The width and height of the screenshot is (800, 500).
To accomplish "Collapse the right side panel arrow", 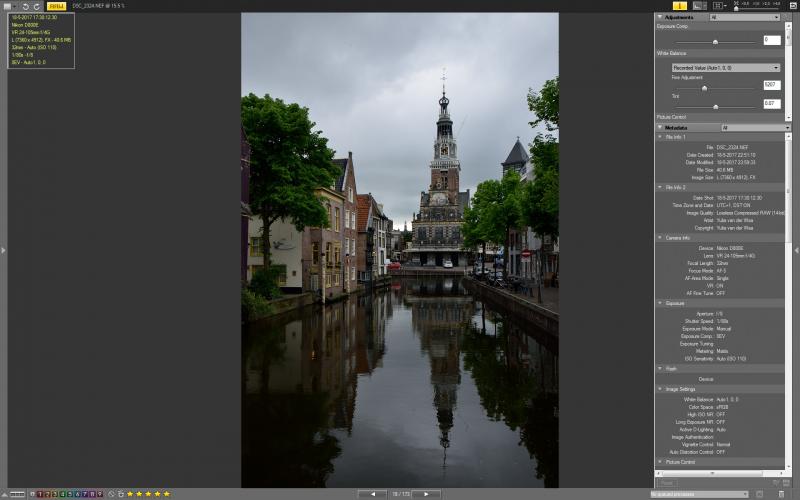I will tap(796, 250).
